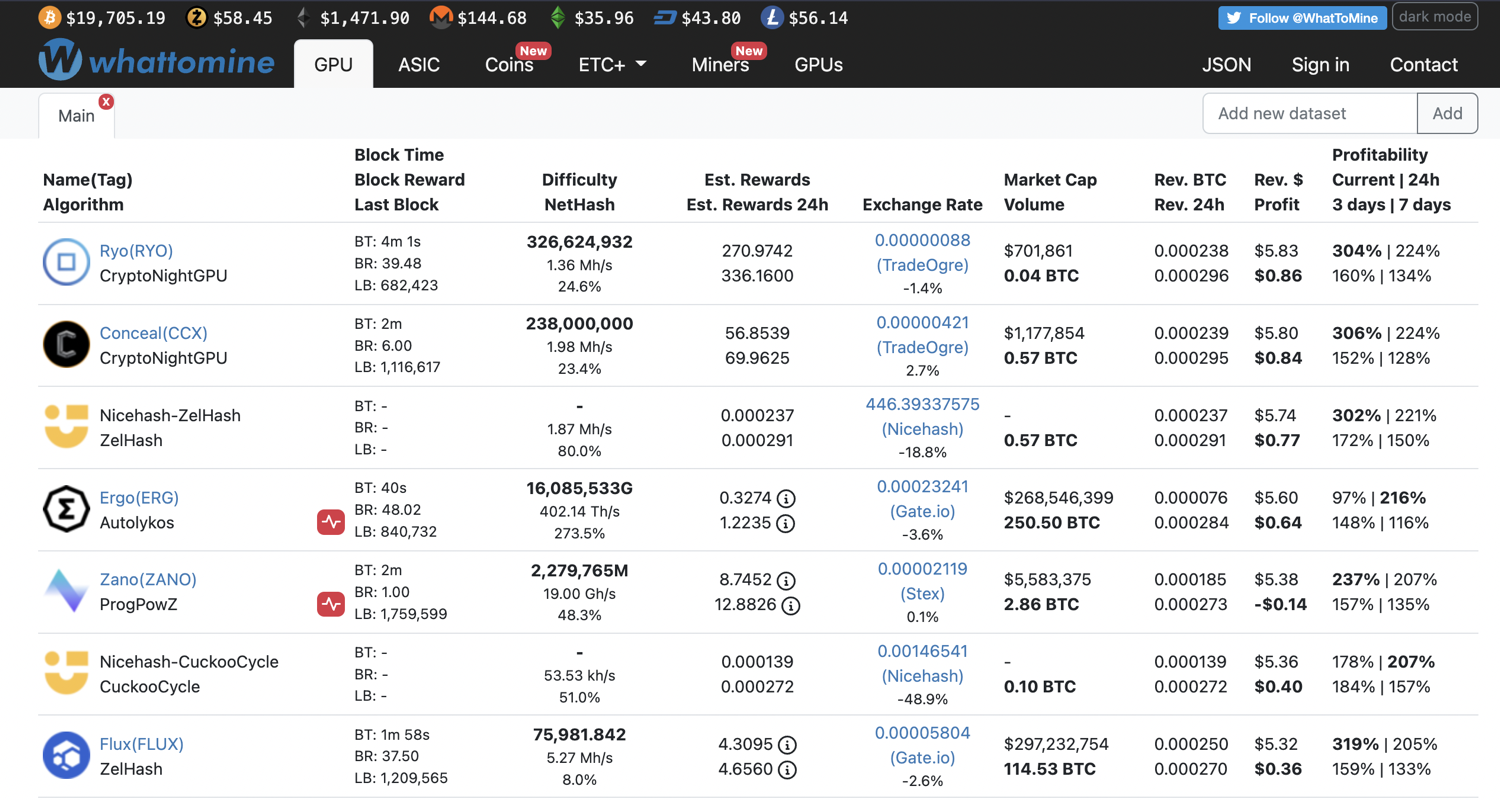Click the Ryo coin logo icon

67,263
